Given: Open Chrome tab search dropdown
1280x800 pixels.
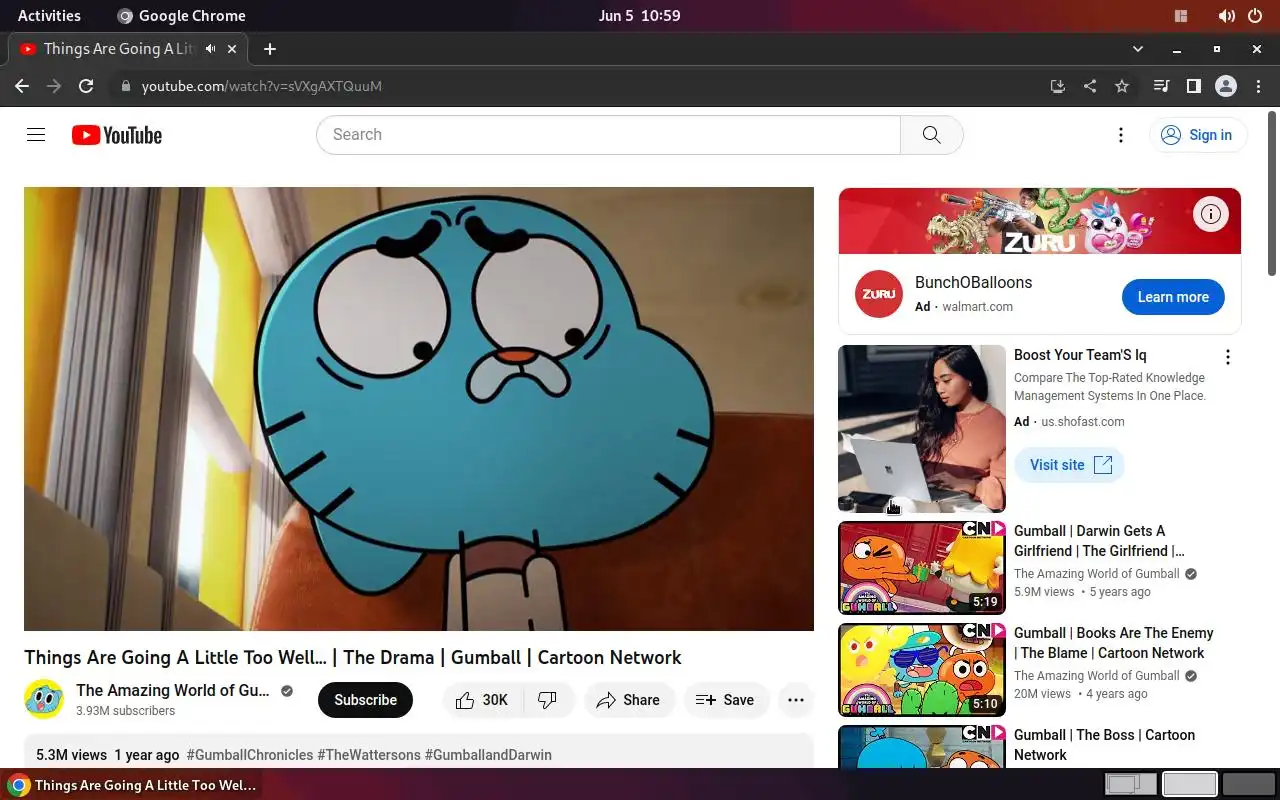Looking at the screenshot, I should 1137,48.
